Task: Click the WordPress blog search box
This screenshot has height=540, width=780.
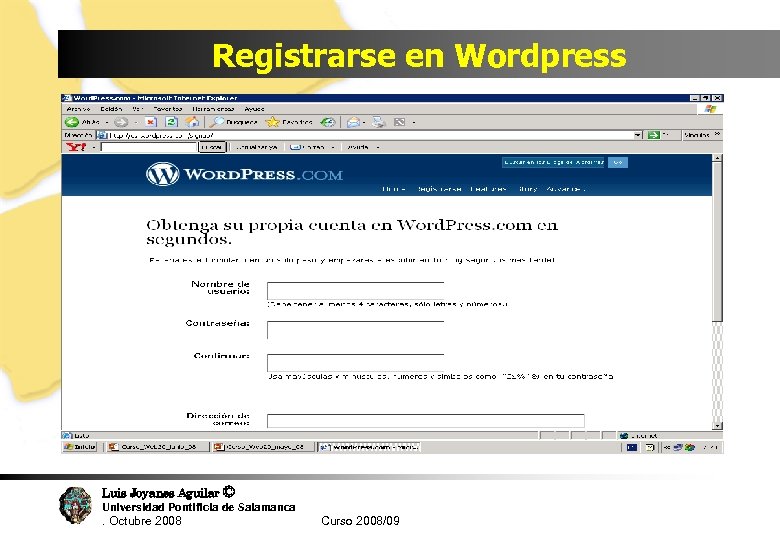Action: [553, 162]
